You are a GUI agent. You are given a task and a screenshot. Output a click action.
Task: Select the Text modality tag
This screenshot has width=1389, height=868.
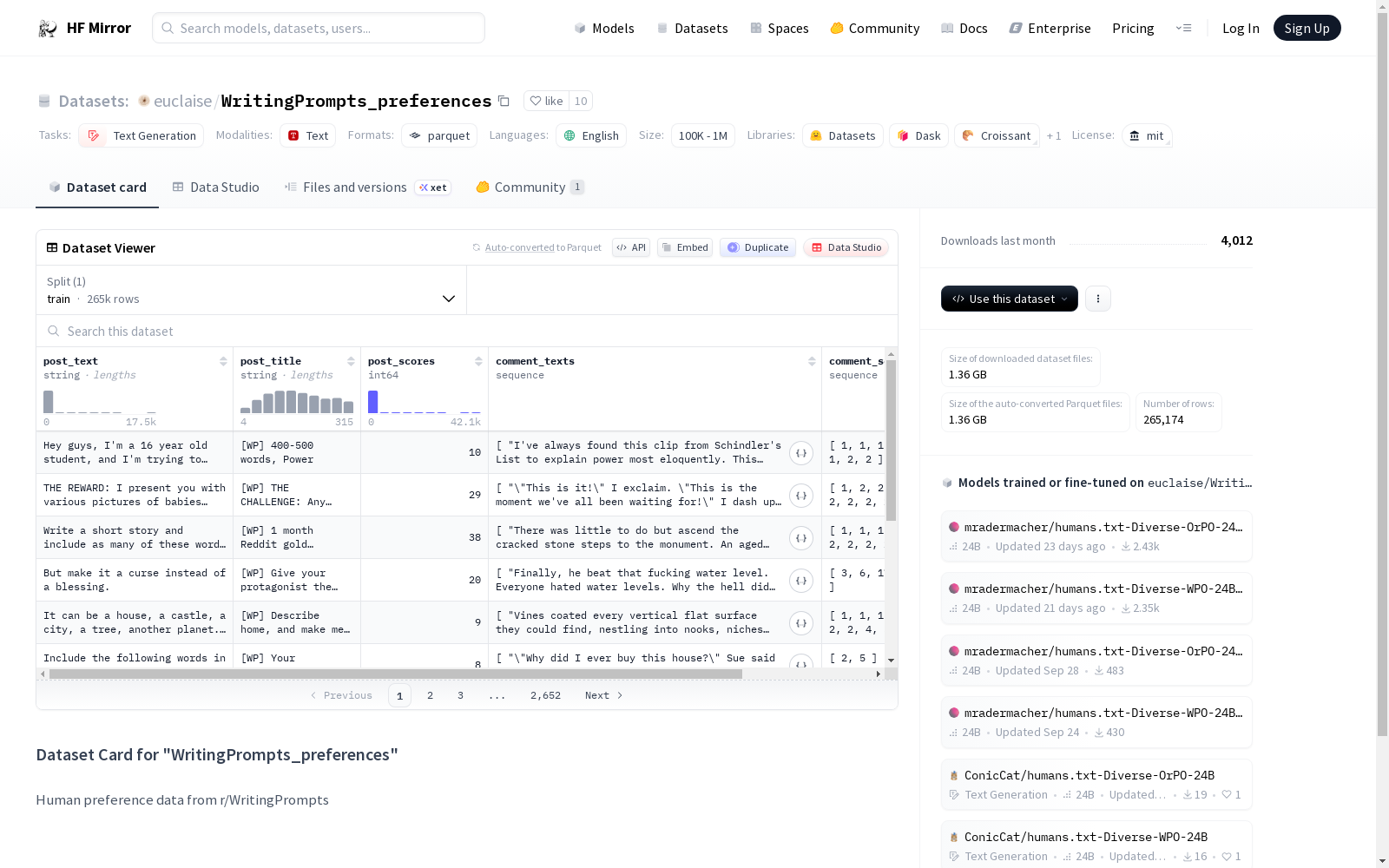307,135
